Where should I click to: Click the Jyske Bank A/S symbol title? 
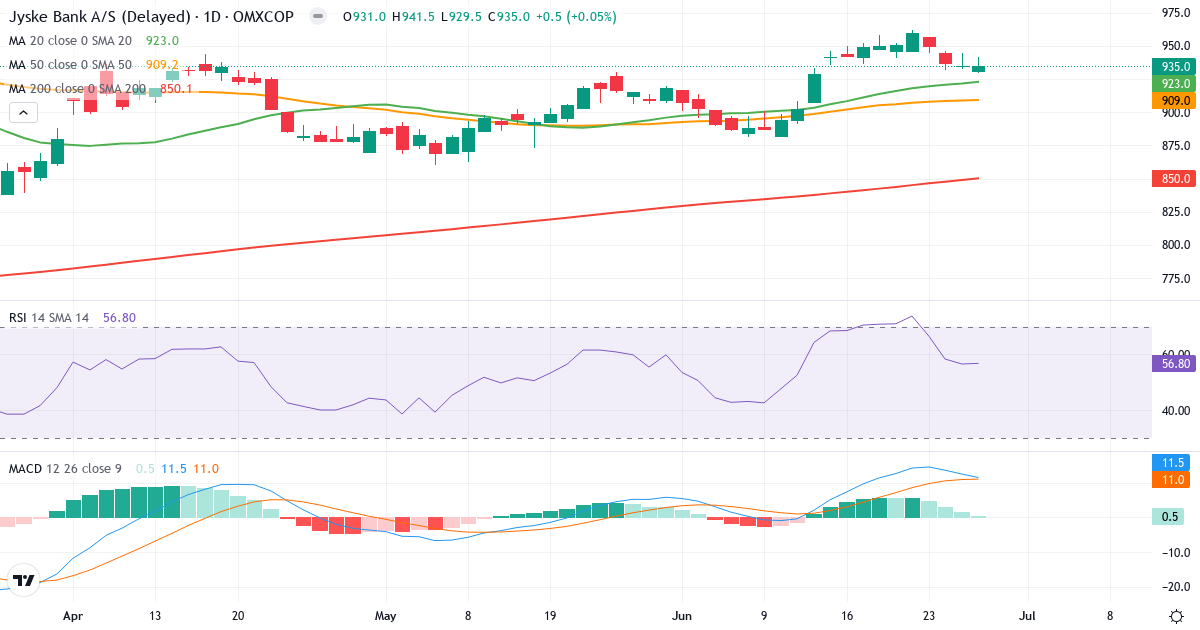[x=150, y=17]
